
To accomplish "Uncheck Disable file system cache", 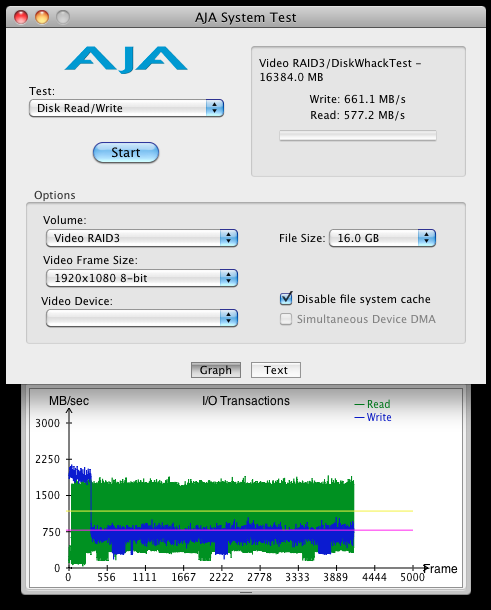I will point(286,298).
